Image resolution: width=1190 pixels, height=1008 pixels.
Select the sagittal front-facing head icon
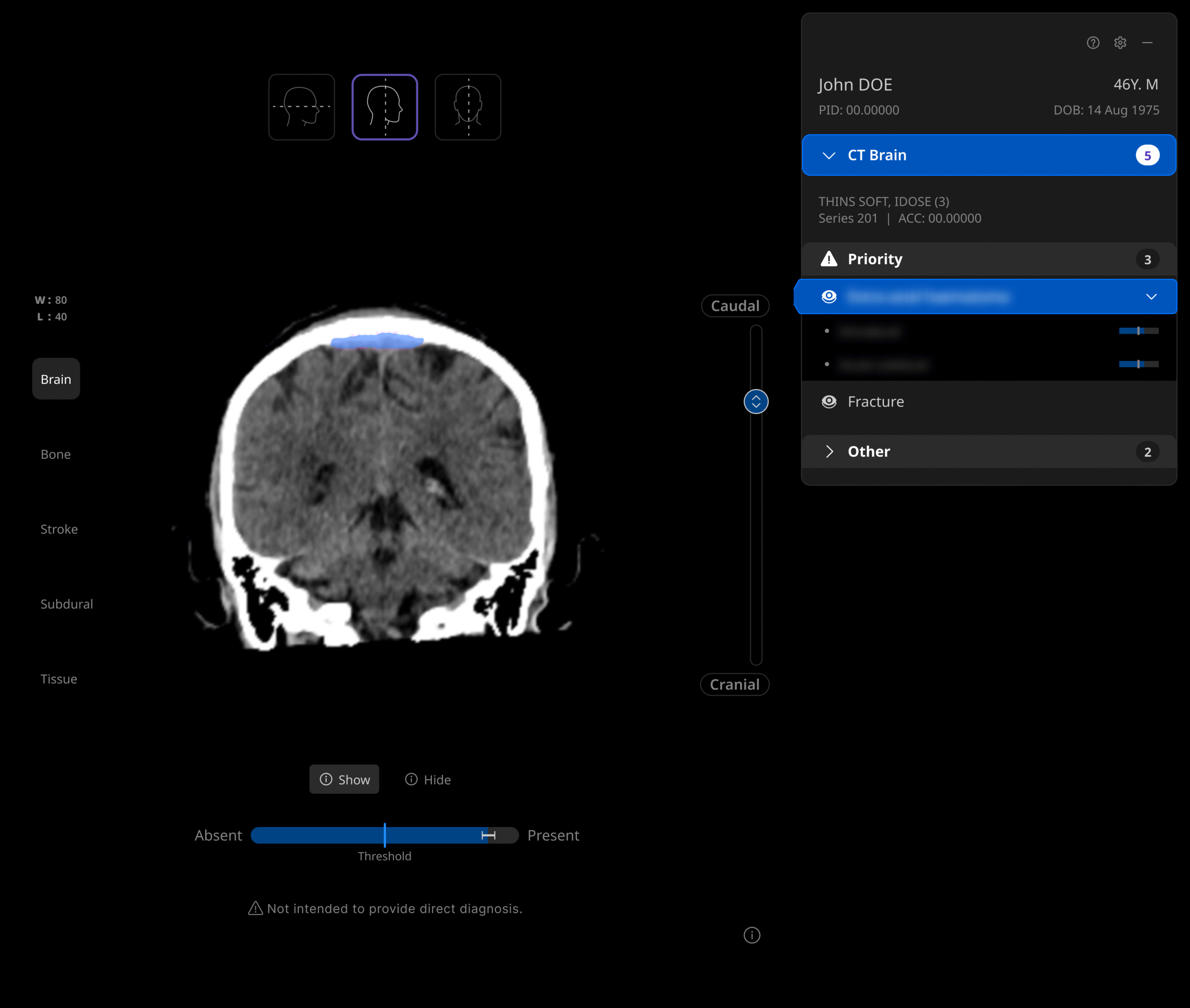468,107
